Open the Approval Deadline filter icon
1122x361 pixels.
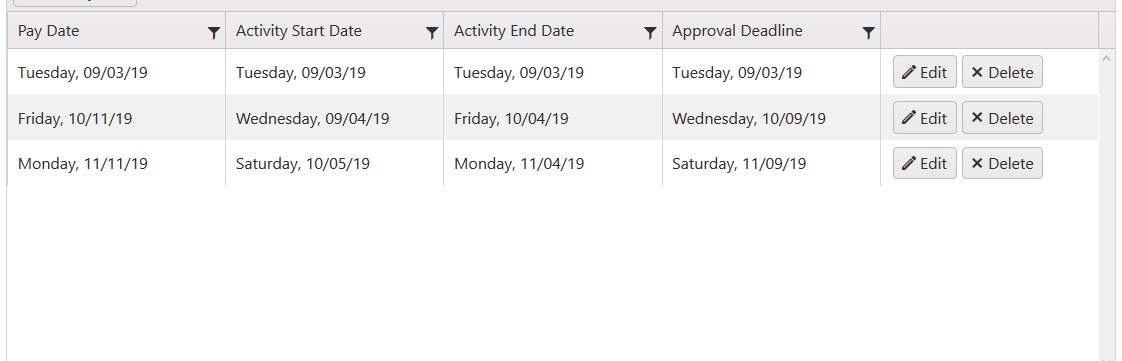pyautogui.click(x=868, y=32)
